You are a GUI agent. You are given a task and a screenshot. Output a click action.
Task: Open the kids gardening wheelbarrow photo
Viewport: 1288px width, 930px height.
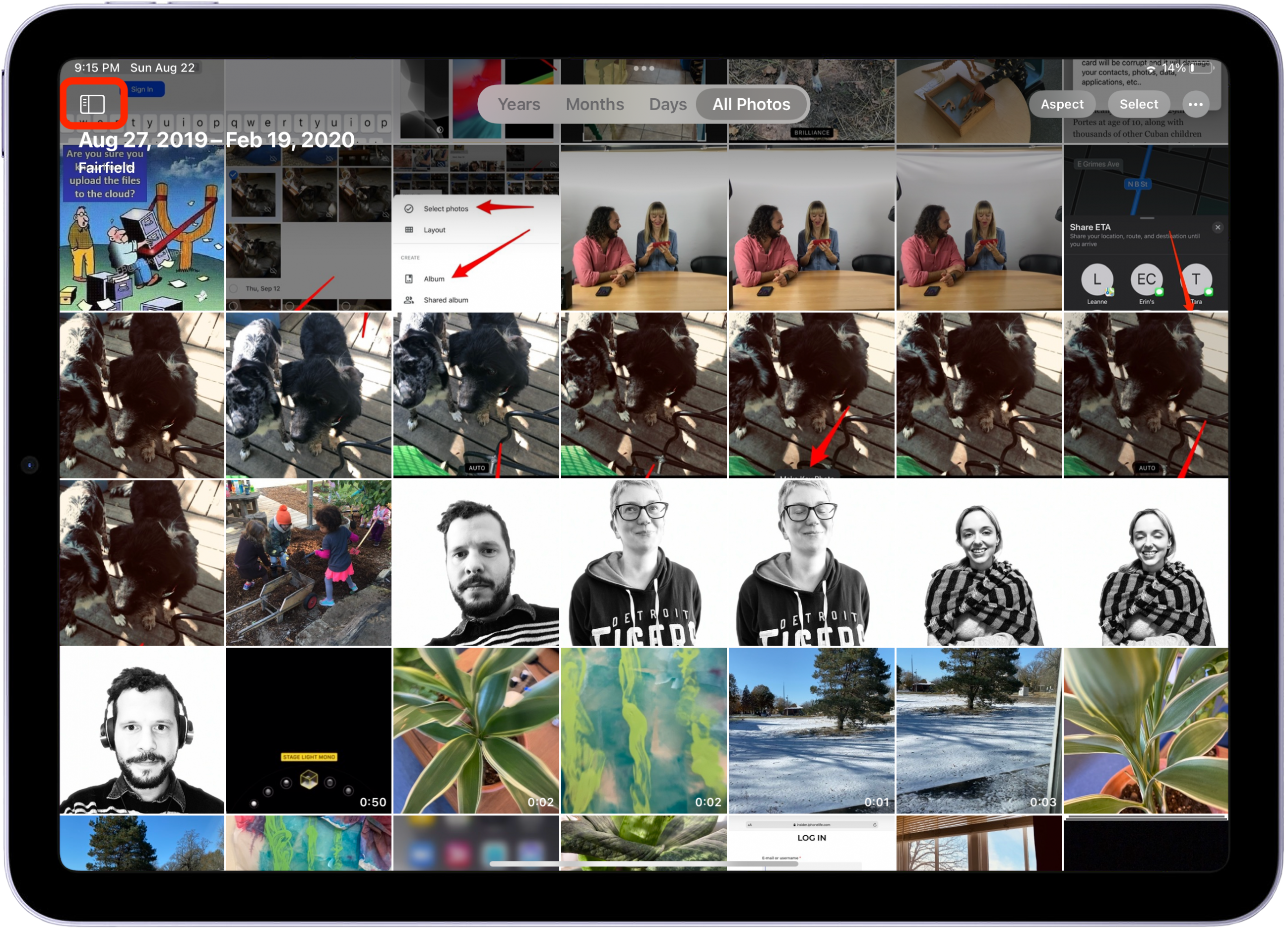(309, 562)
